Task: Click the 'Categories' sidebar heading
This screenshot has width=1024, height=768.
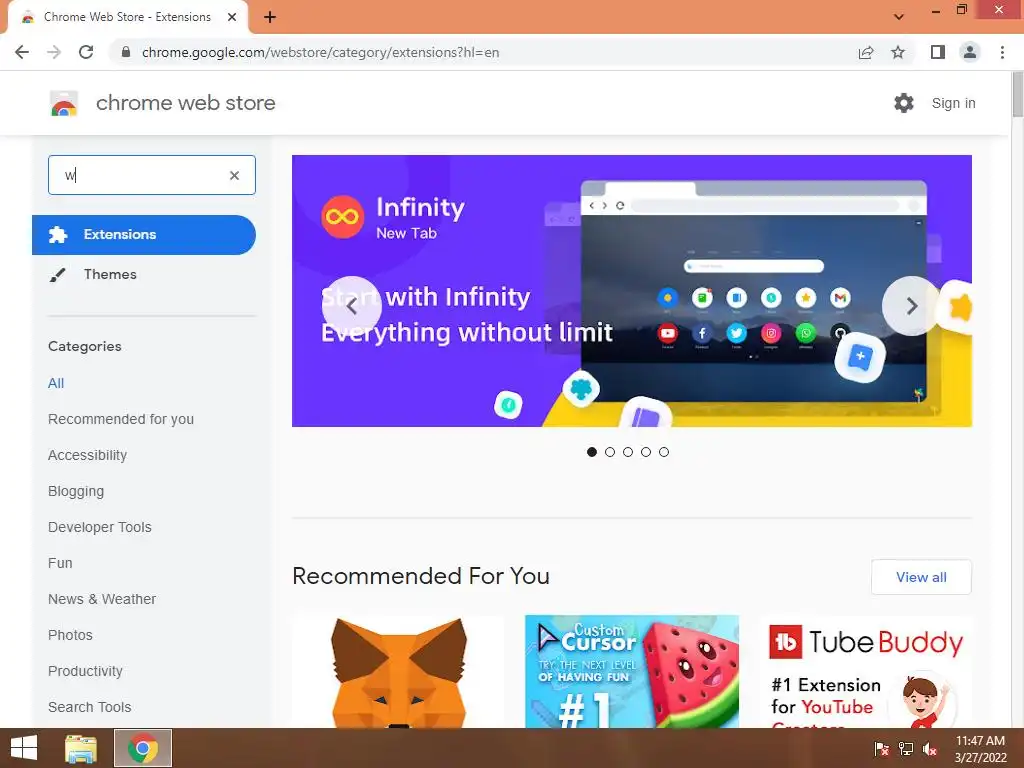Action: point(85,346)
